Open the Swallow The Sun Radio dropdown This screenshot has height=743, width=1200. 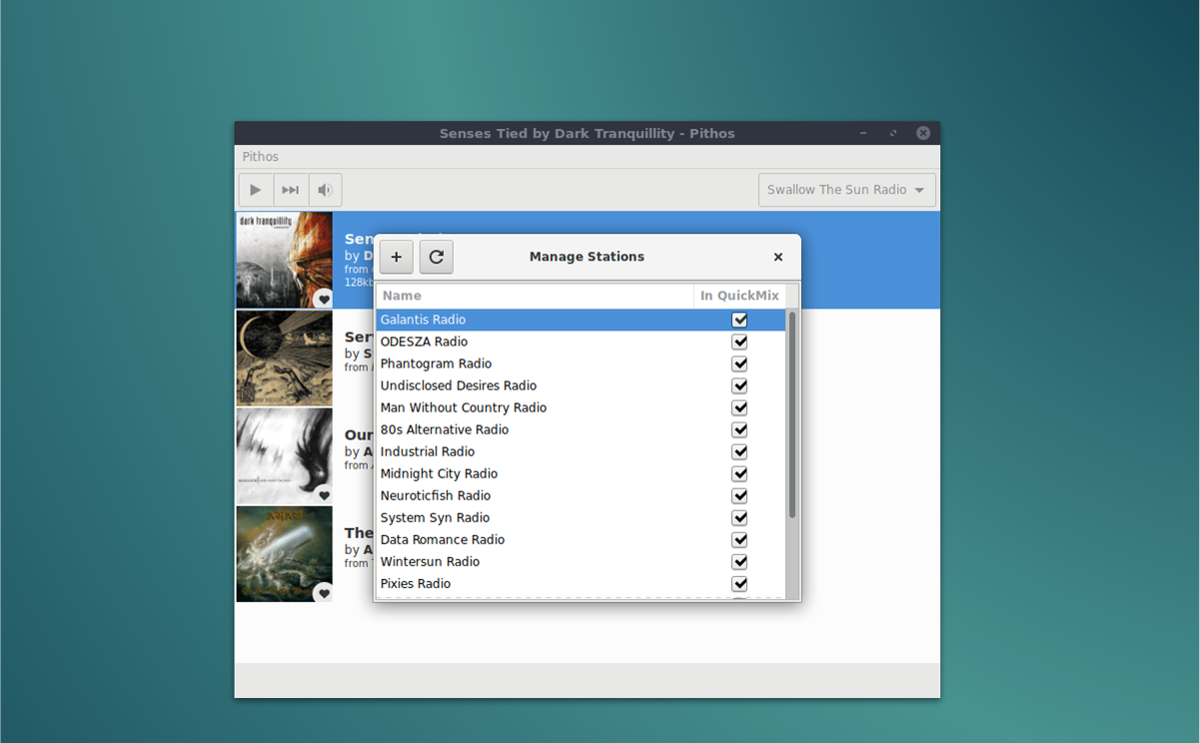[x=847, y=190]
